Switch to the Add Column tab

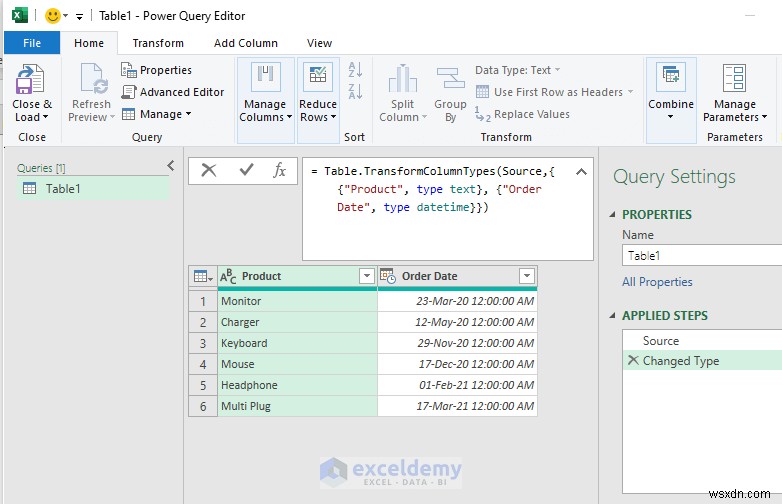[246, 43]
